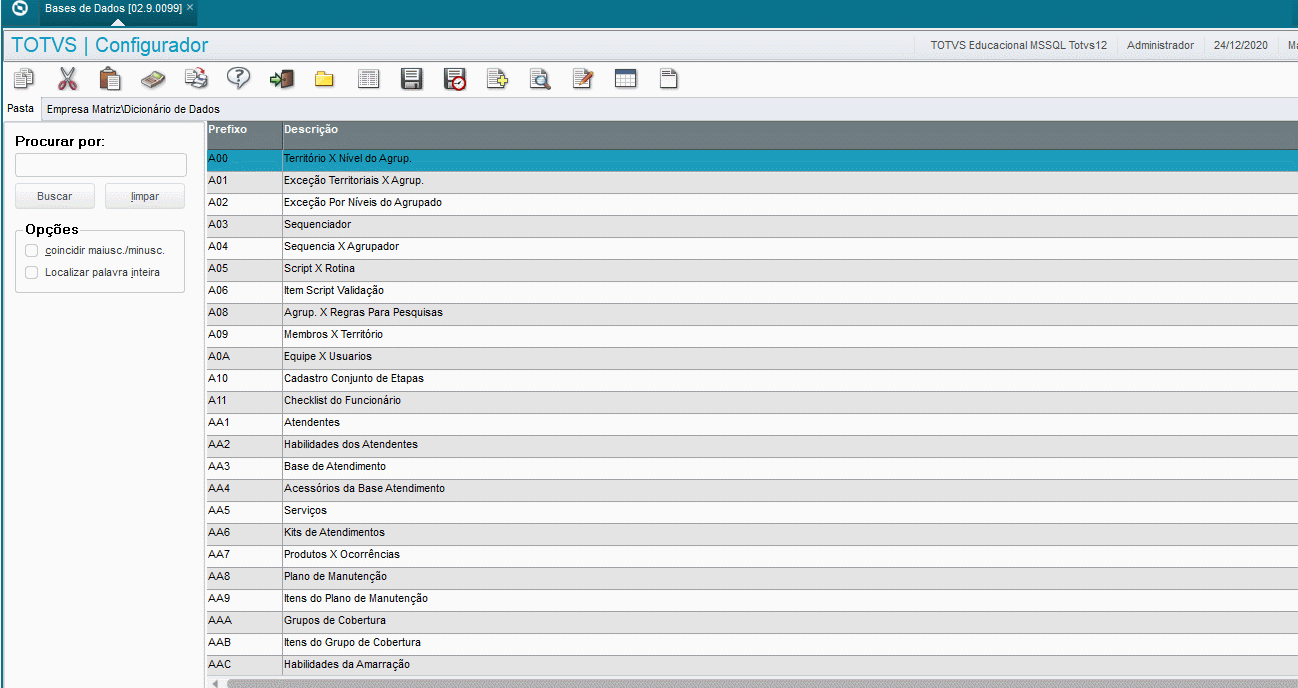Select row Script X Rotina
This screenshot has height=688, width=1298.
click(752, 269)
